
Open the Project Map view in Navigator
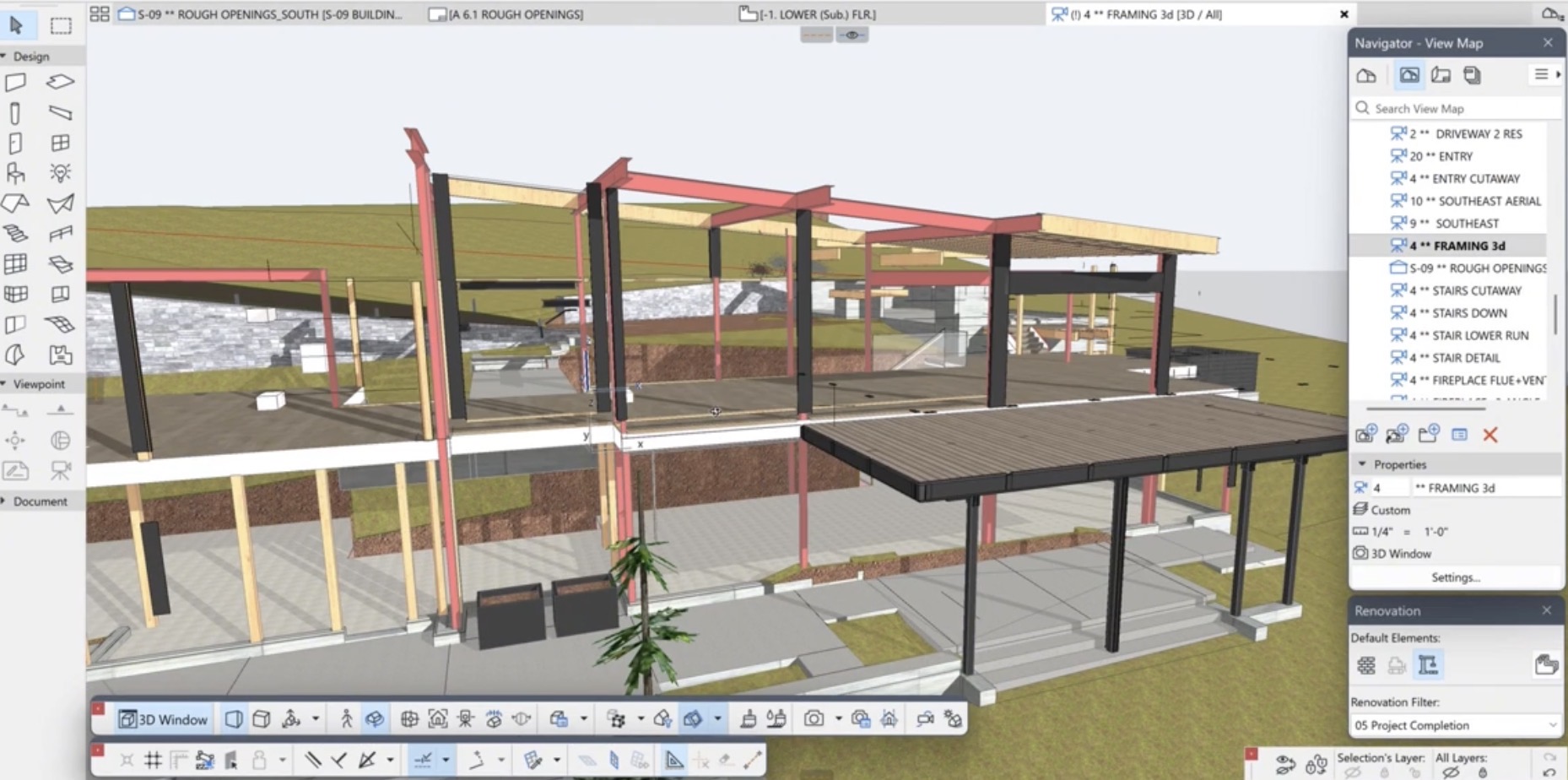point(1366,75)
